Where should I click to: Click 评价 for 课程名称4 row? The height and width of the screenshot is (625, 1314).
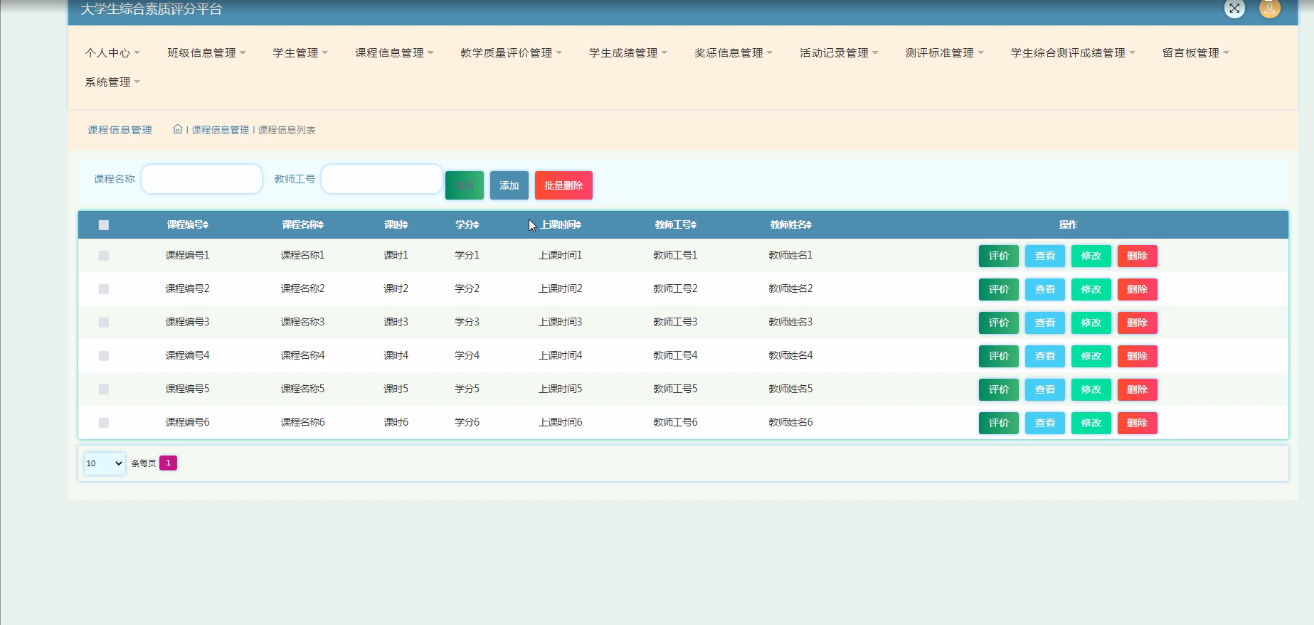999,356
